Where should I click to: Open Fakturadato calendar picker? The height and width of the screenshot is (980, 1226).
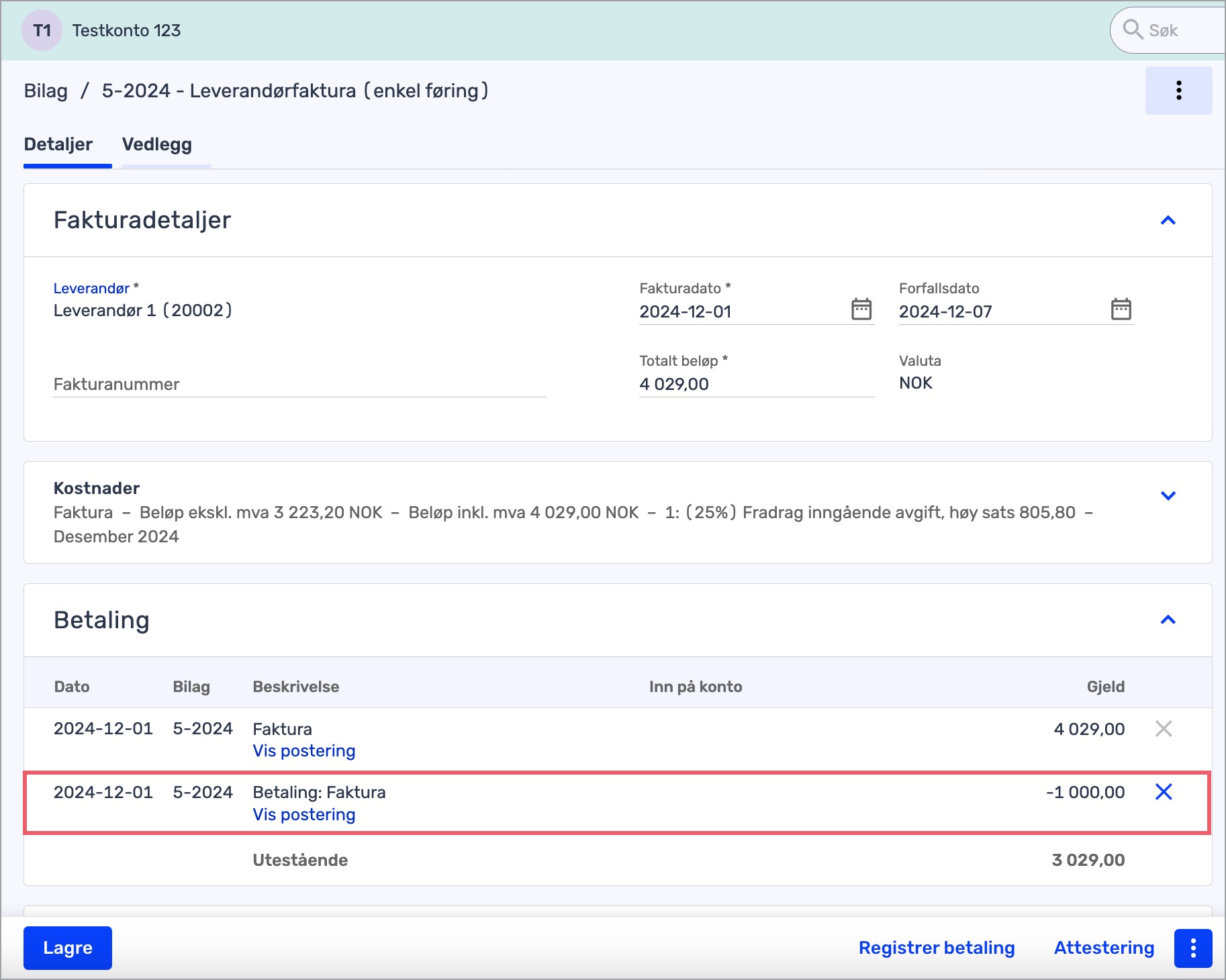point(861,309)
